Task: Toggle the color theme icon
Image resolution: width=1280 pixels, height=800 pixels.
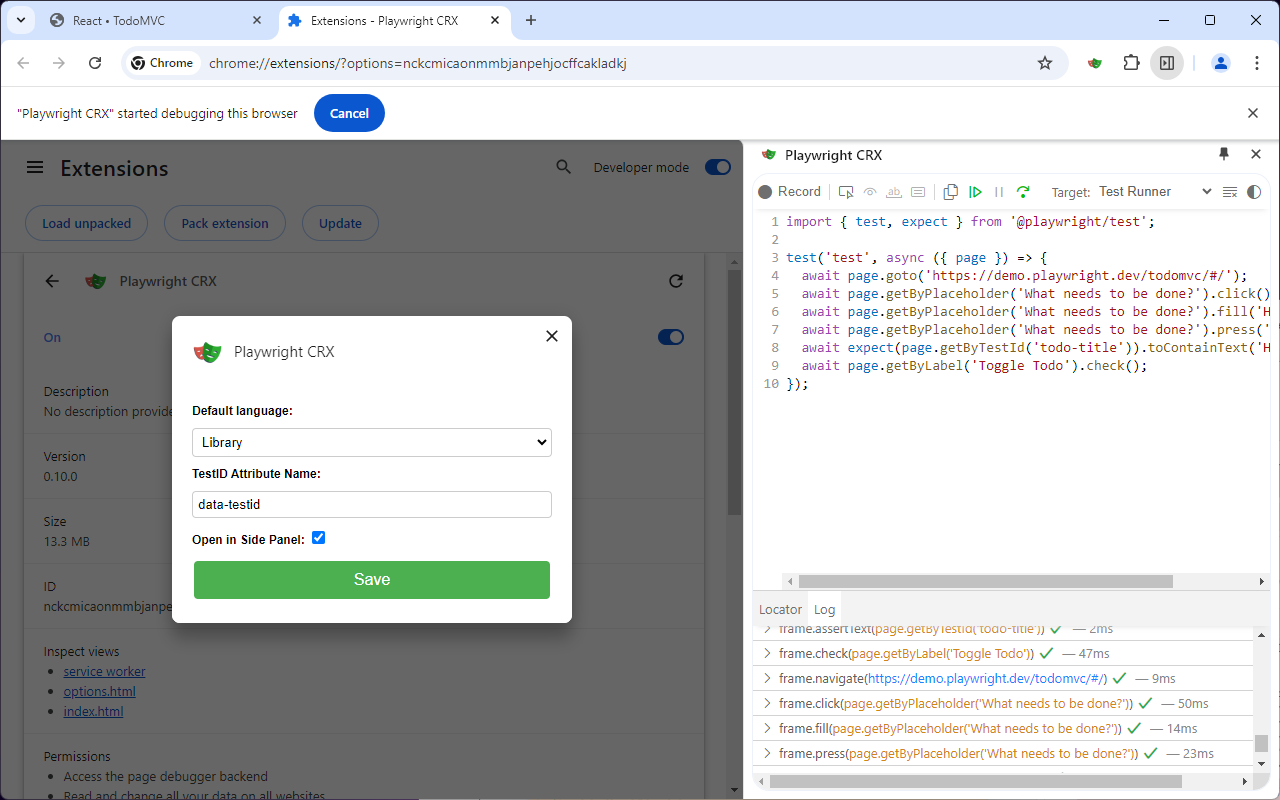Action: [x=1254, y=192]
